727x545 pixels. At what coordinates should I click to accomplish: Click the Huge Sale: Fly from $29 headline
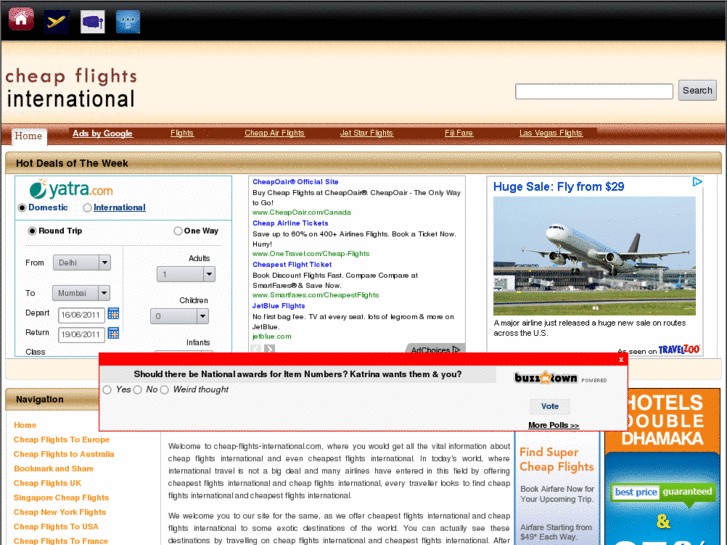click(x=559, y=187)
